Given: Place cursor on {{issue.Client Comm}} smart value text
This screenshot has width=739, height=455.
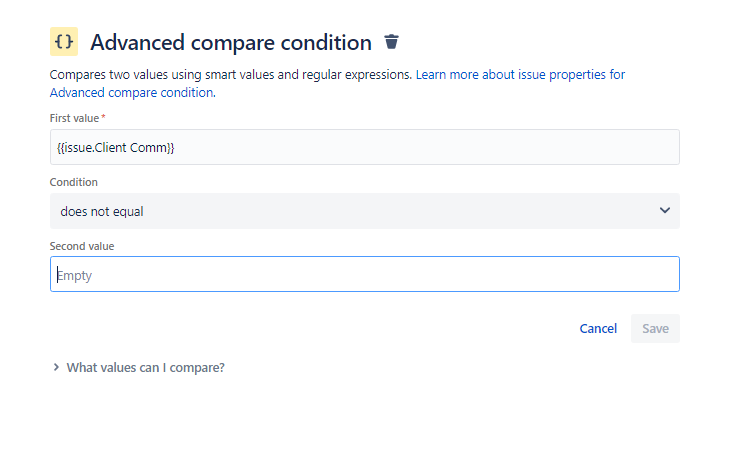Looking at the screenshot, I should (x=115, y=148).
